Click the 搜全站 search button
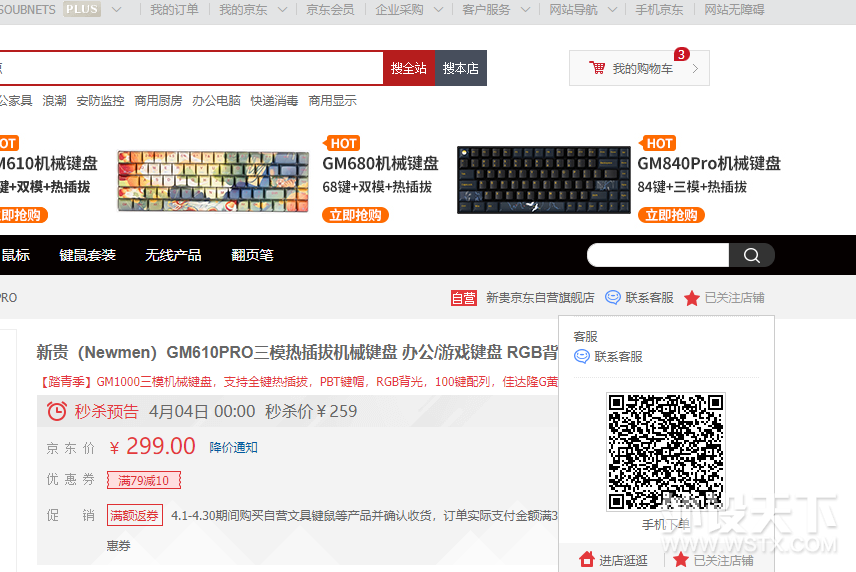Viewport: 856px width, 572px height. [x=409, y=68]
